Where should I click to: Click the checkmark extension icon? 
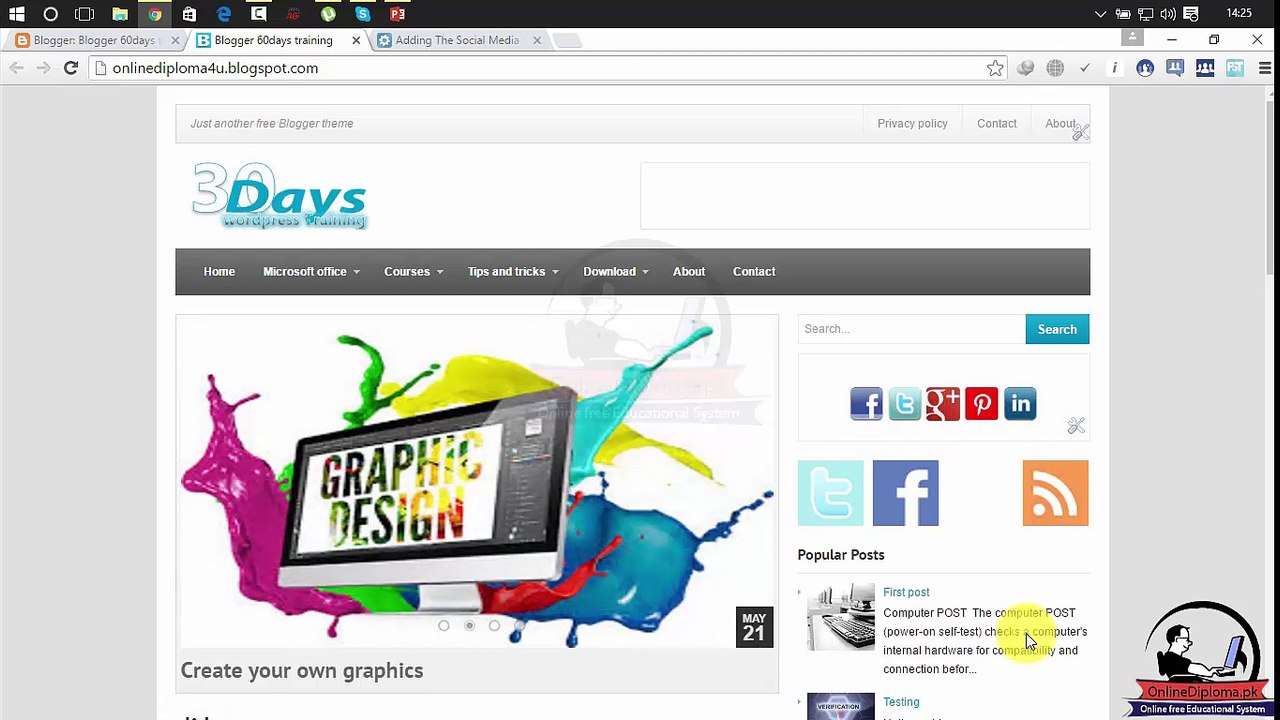coord(1085,68)
